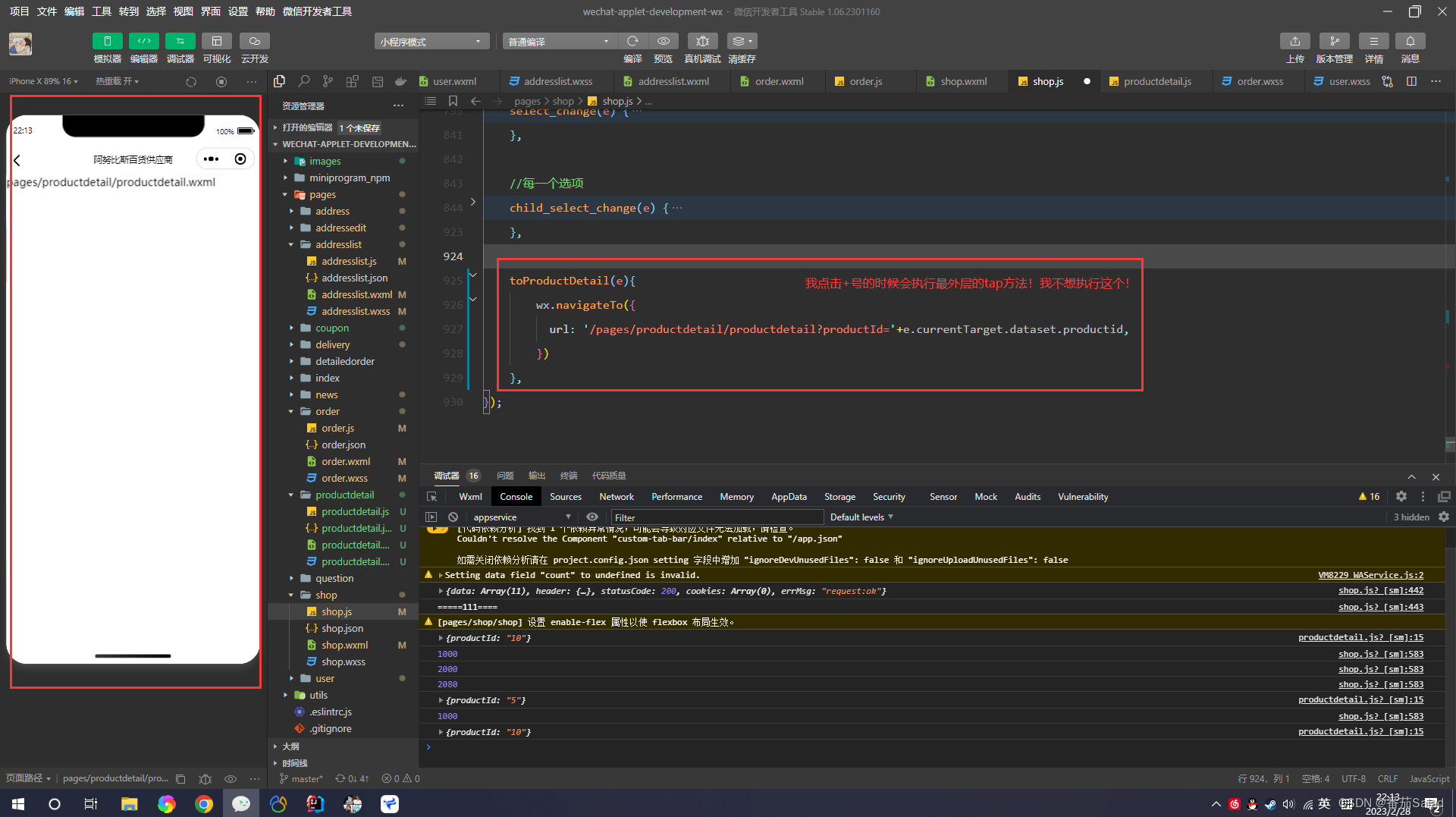Open the 页面路径 dropdown in status bar
1456x817 pixels.
tap(28, 778)
